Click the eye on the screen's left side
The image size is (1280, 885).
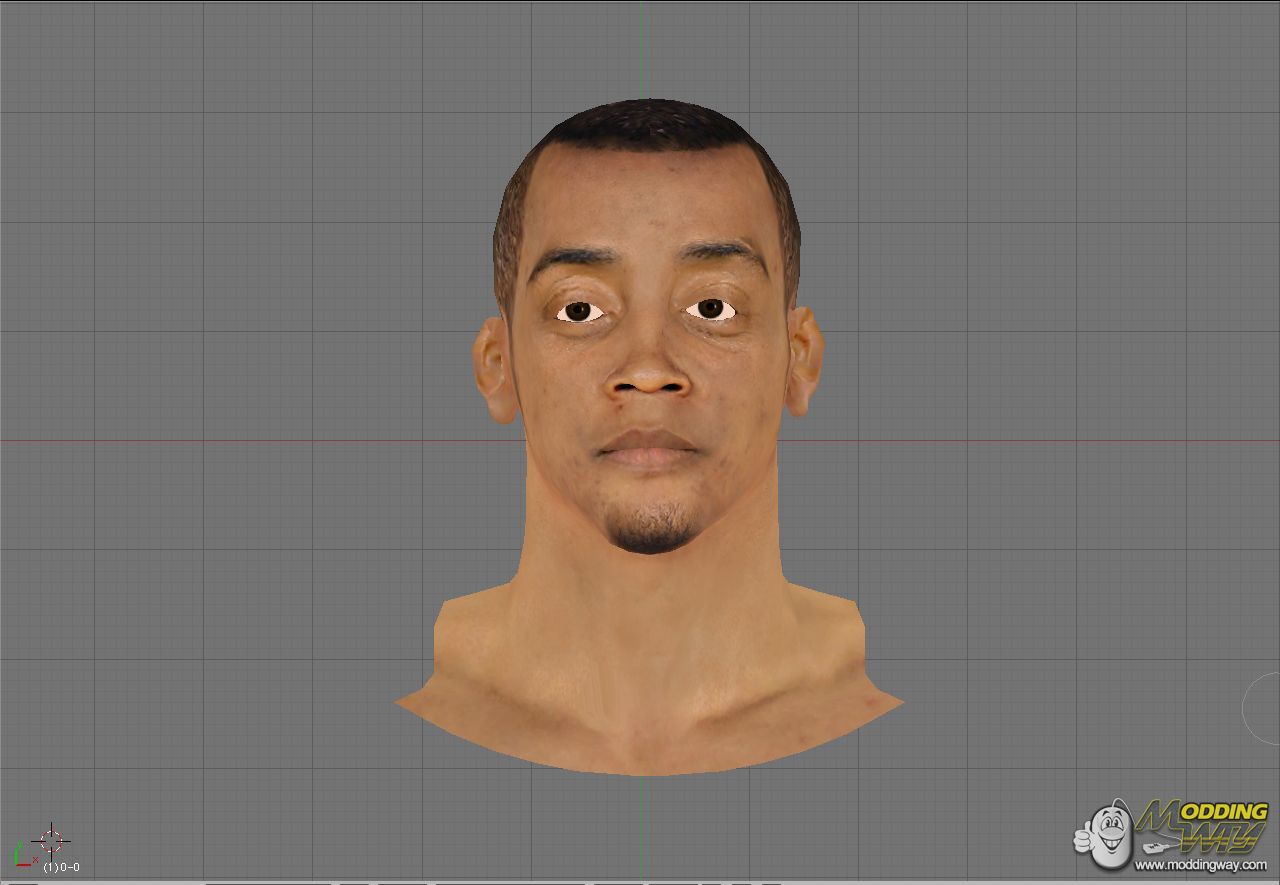(579, 312)
